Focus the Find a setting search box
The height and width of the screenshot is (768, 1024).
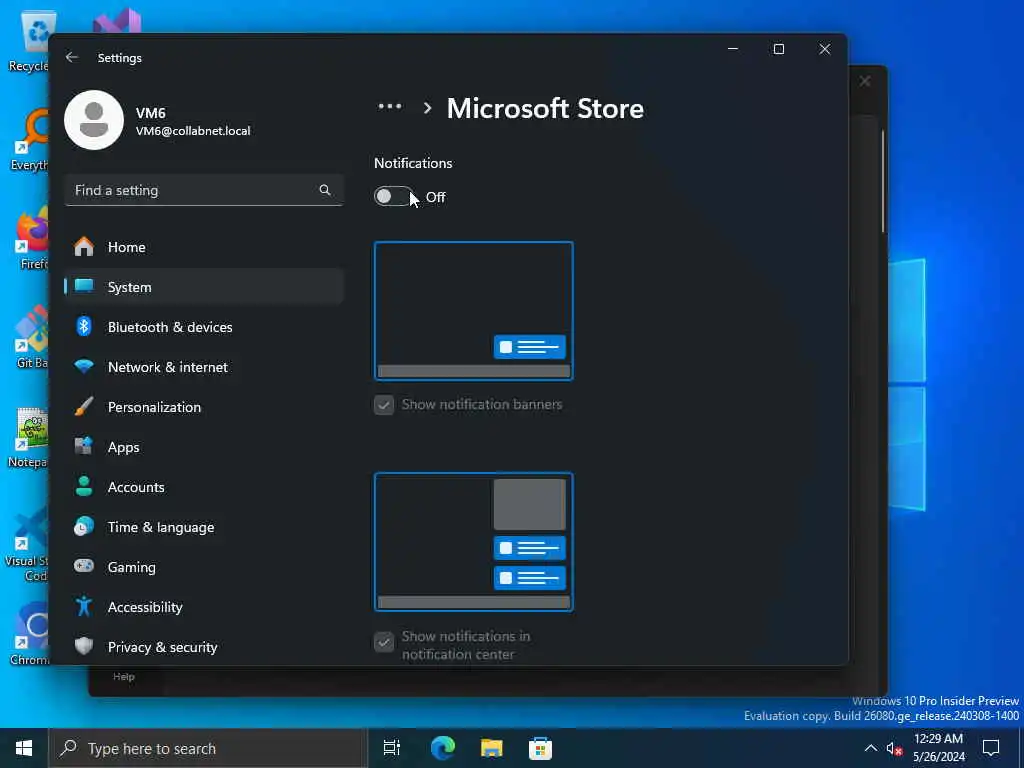[x=204, y=190]
